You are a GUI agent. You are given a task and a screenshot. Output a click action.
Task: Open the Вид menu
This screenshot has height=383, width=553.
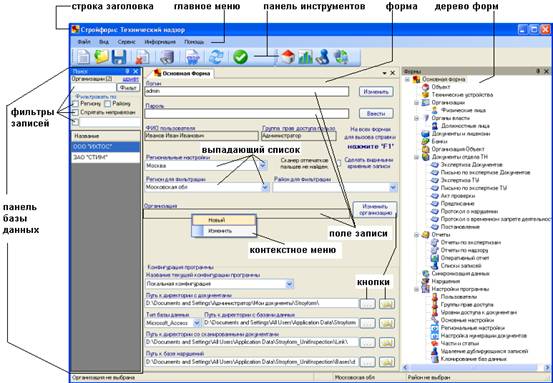click(104, 42)
